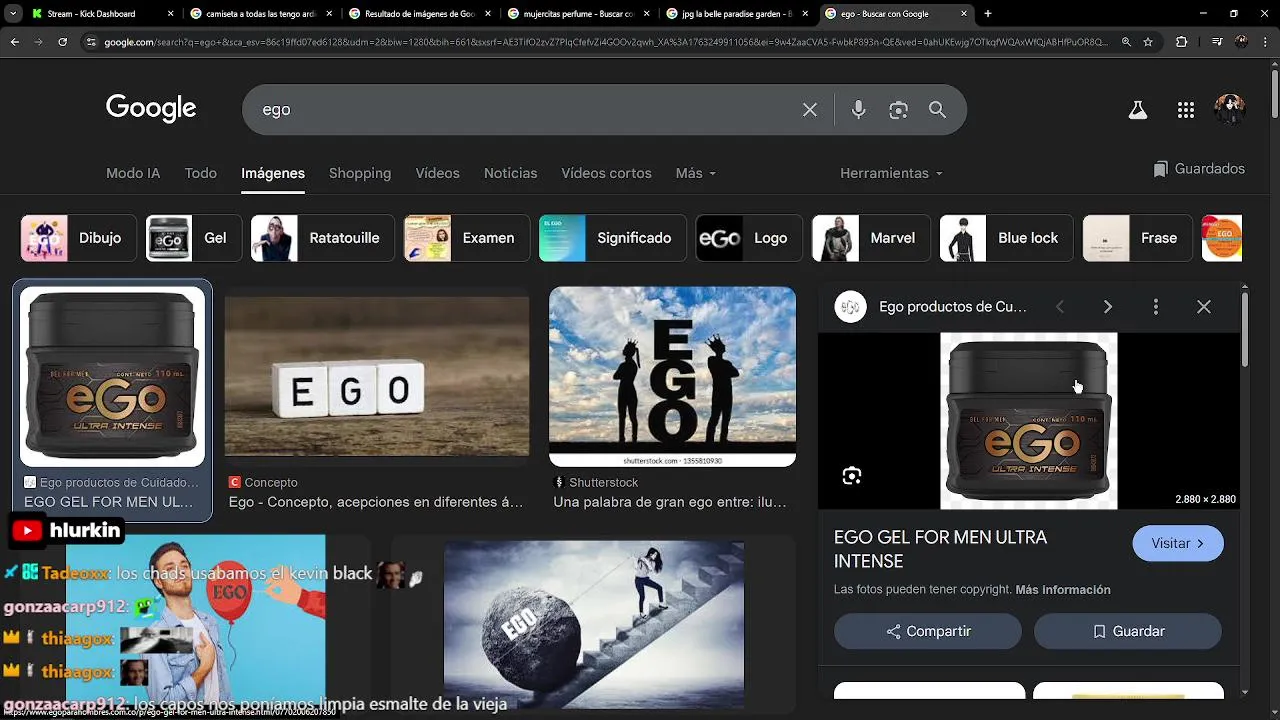This screenshot has height=720, width=1280.
Task: View site information icon in address bar
Action: coord(91,42)
